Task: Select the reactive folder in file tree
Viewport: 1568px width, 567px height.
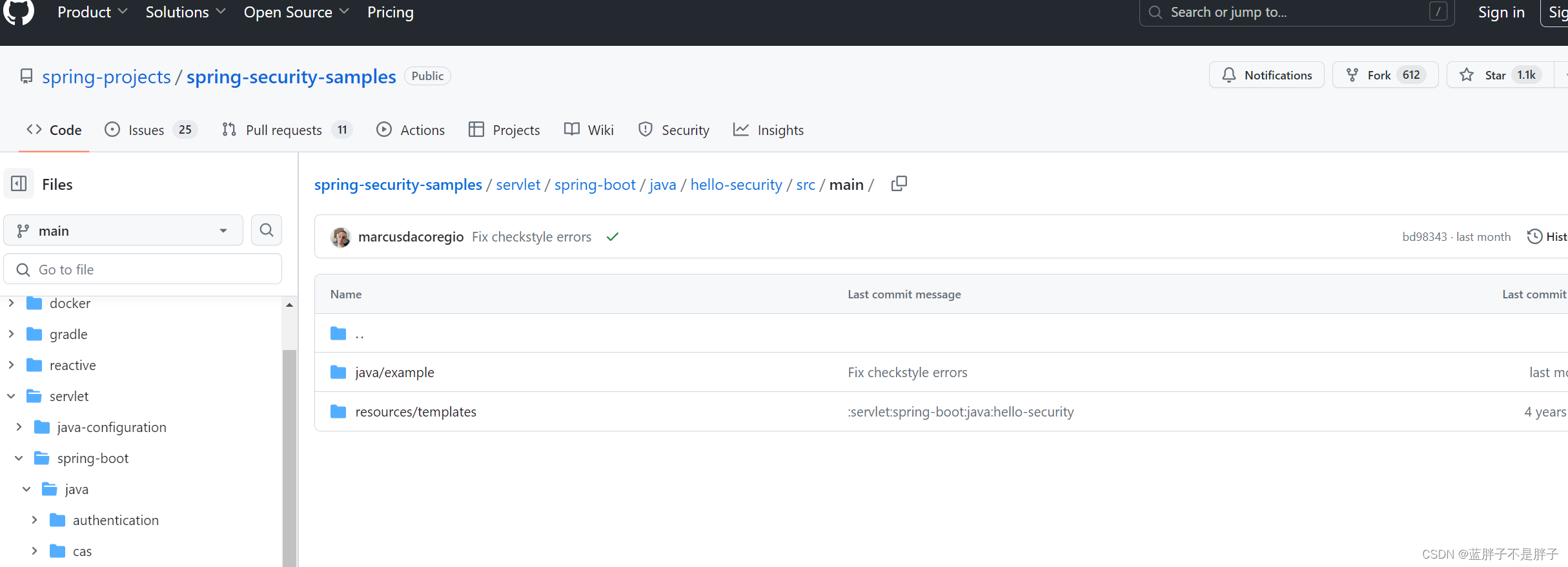Action: point(72,365)
